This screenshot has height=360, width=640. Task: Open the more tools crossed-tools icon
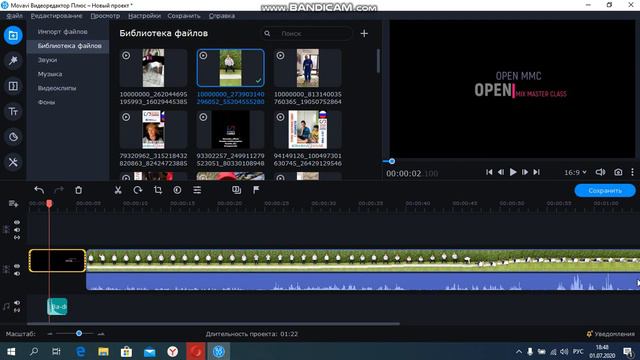[13, 162]
